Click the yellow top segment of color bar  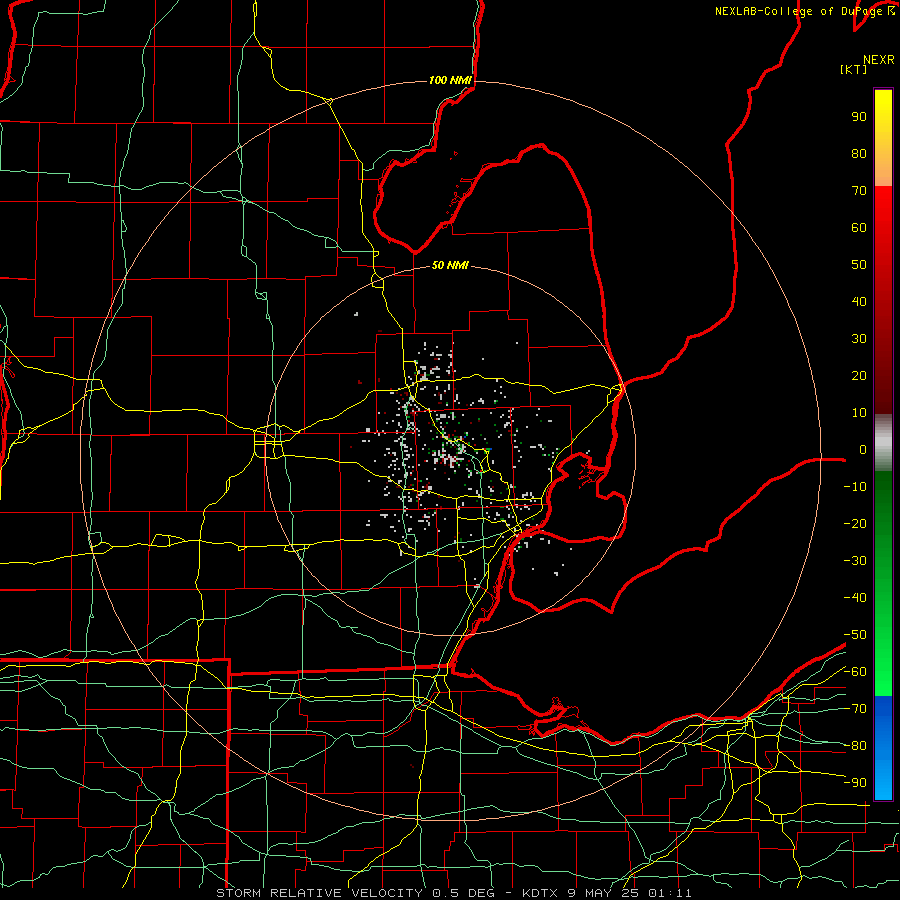pyautogui.click(x=883, y=138)
